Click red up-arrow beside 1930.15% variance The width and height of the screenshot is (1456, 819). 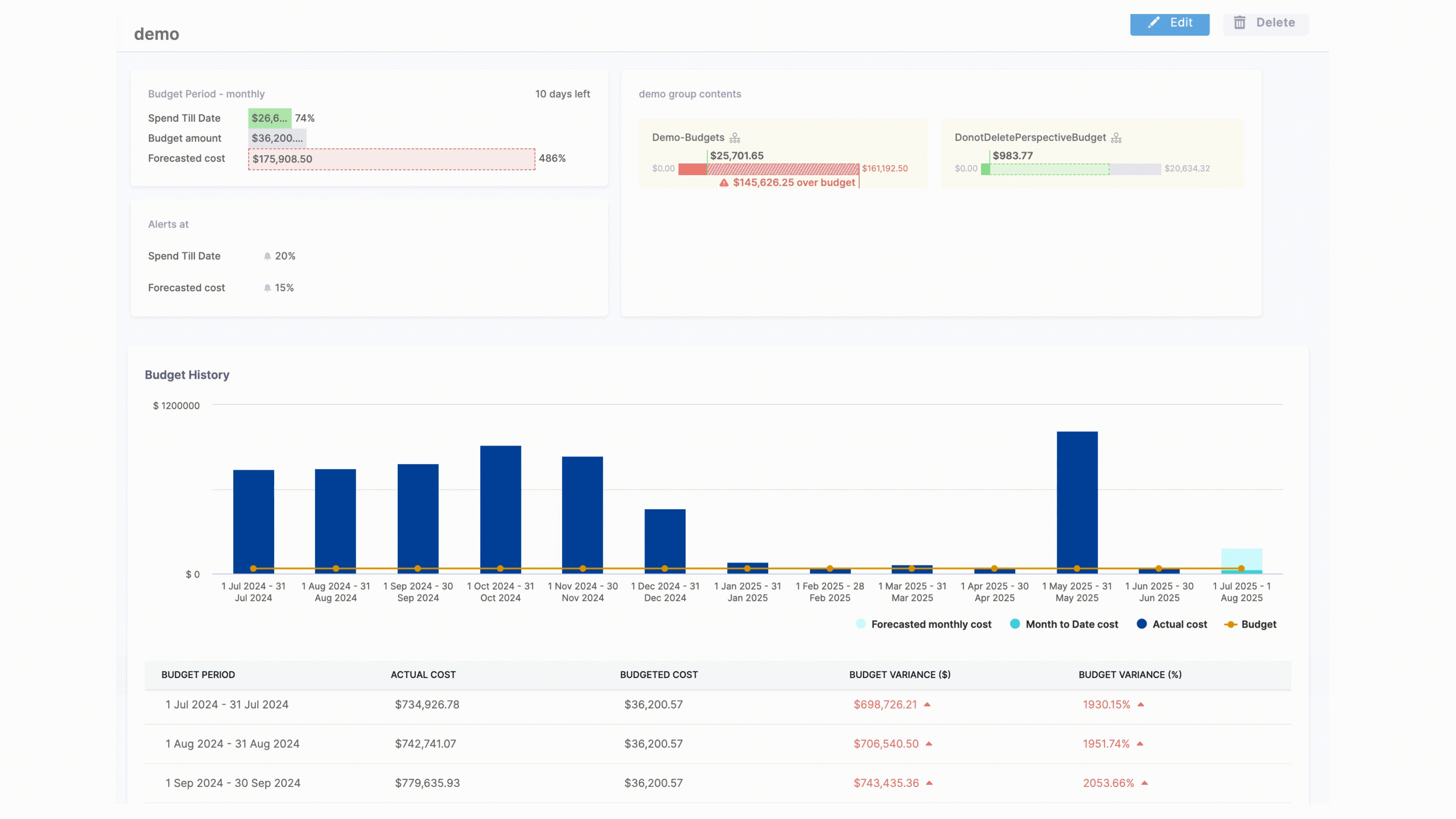click(1141, 704)
